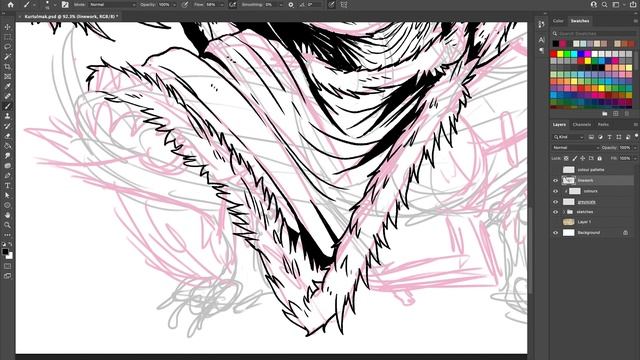Viewport: 640px width, 360px height.
Task: Select the Ellipse shape tool
Action: click(x=7, y=205)
